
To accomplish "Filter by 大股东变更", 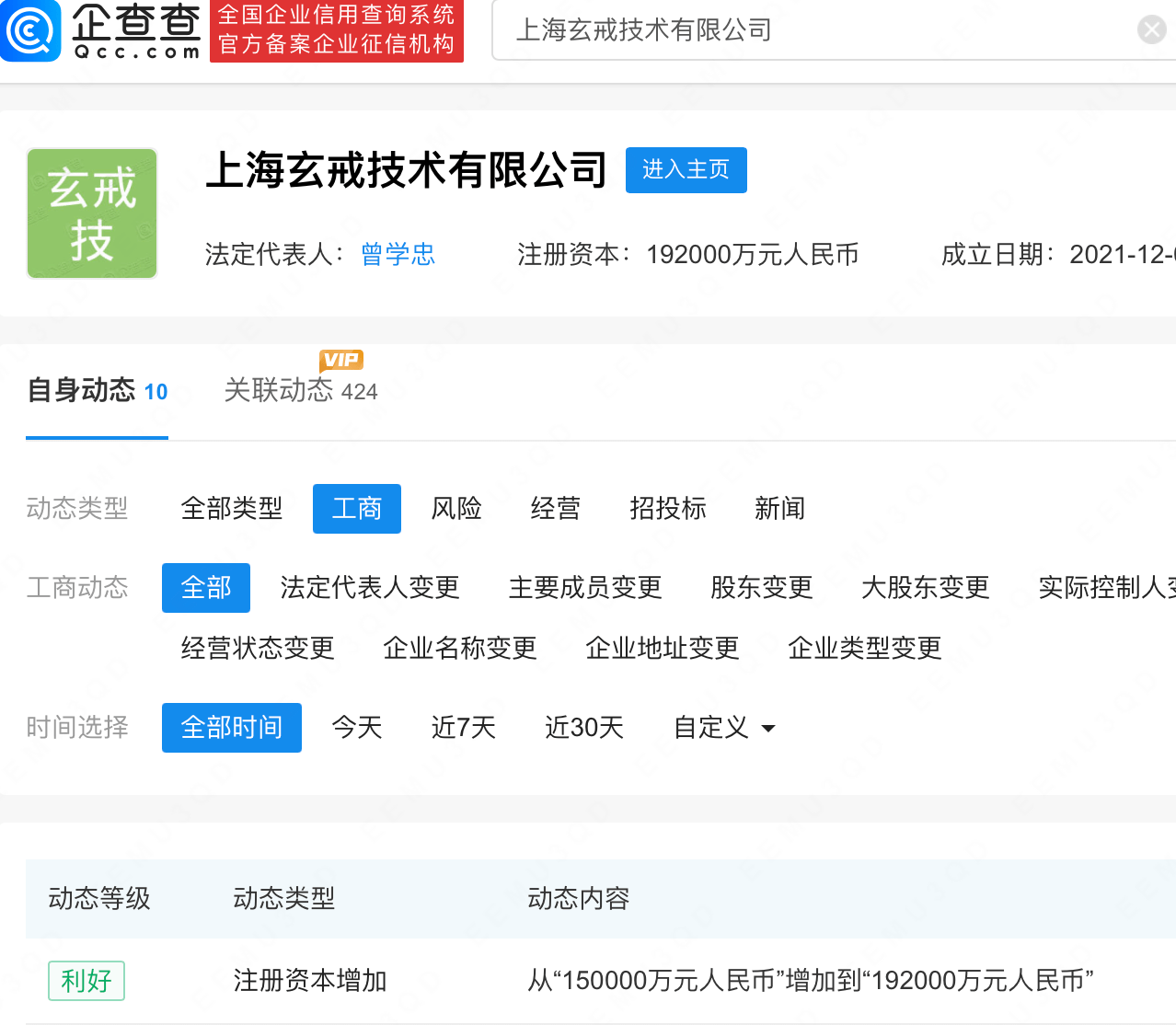I will pyautogui.click(x=926, y=588).
